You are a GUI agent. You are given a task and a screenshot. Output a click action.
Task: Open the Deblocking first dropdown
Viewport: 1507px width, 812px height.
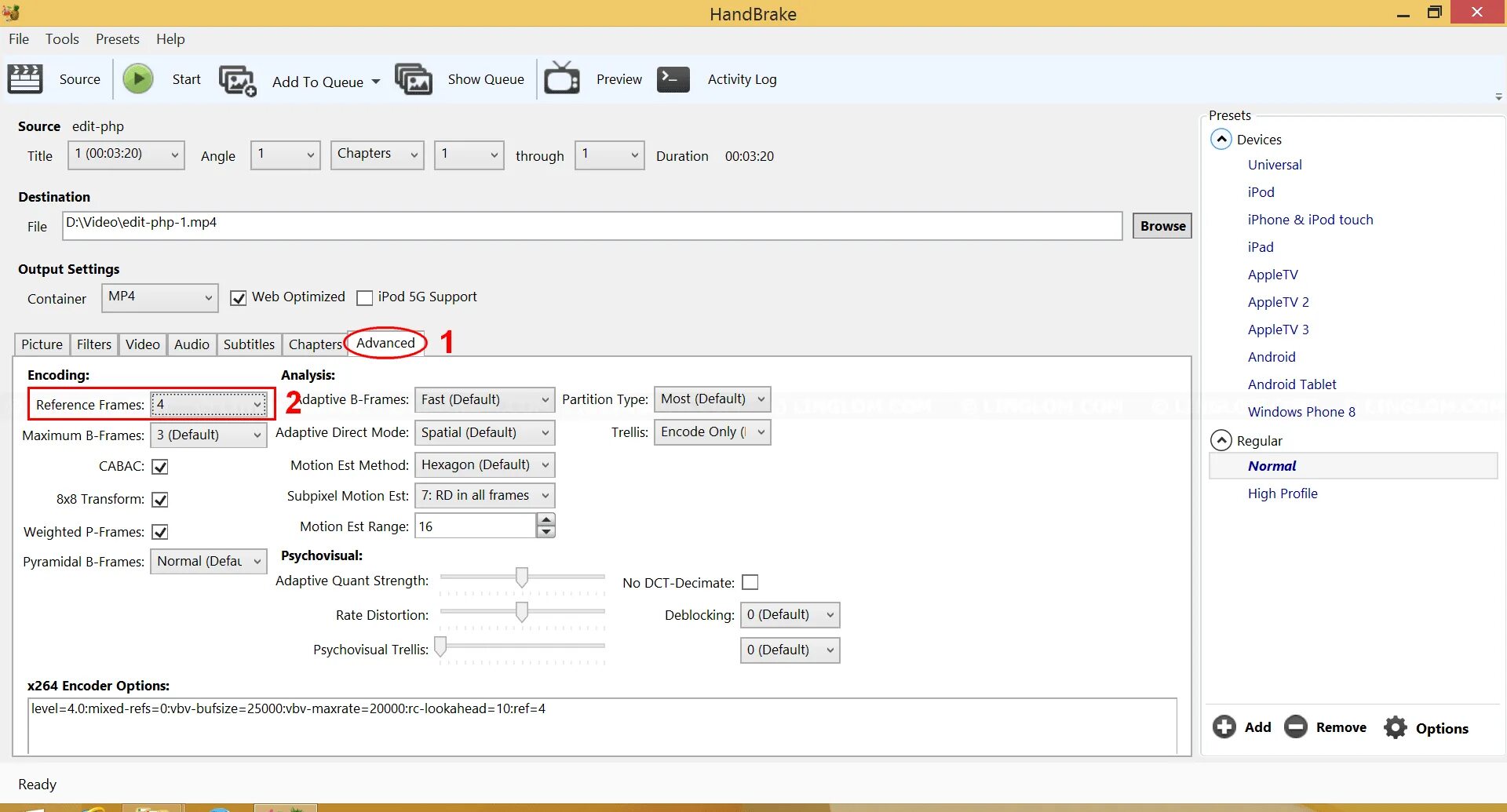[x=790, y=615]
